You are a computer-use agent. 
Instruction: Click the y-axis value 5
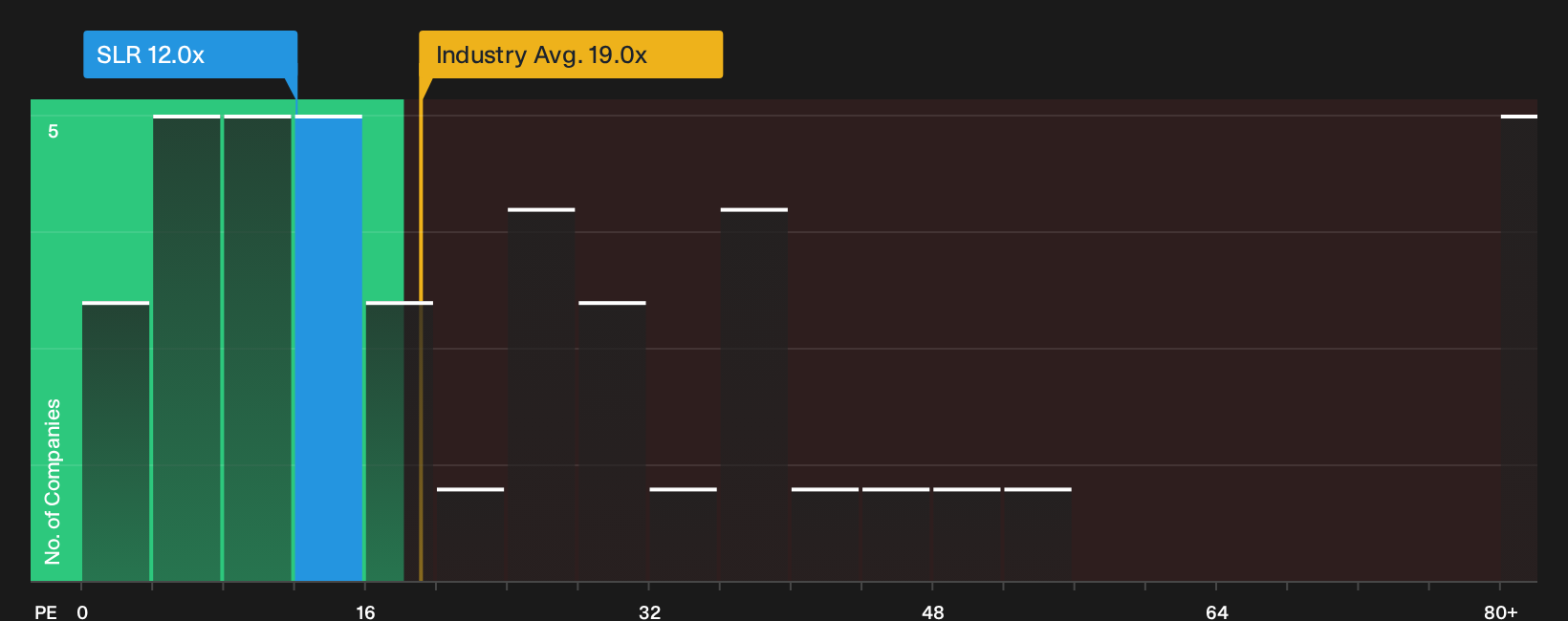pos(54,131)
